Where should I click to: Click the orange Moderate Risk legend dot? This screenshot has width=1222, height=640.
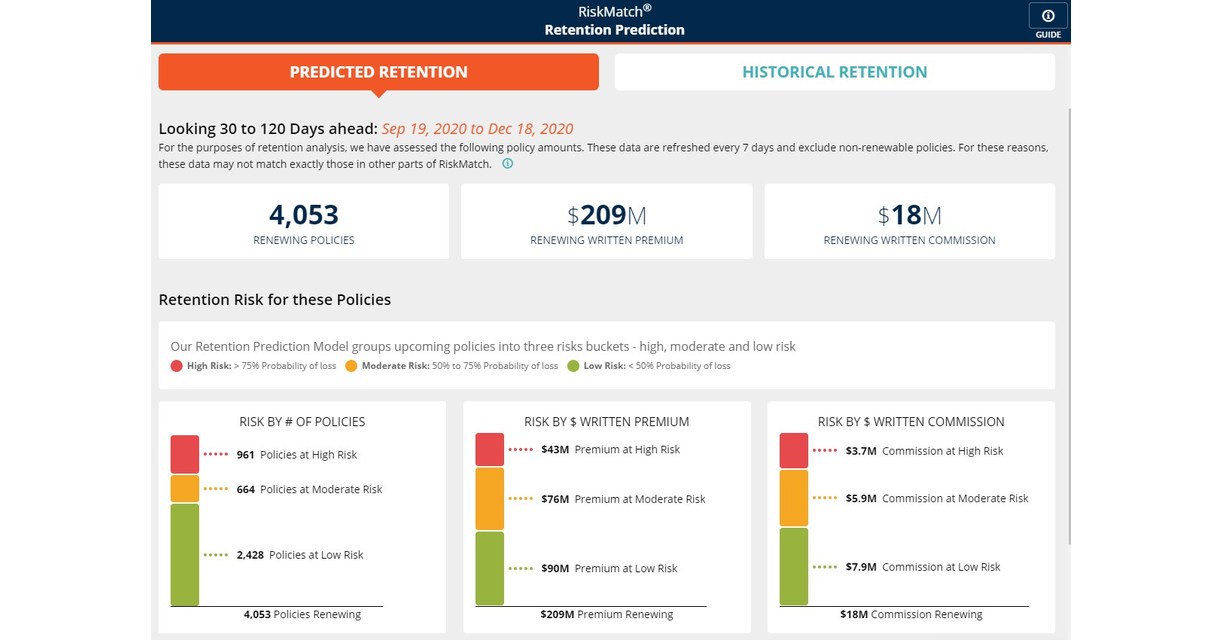(x=350, y=365)
